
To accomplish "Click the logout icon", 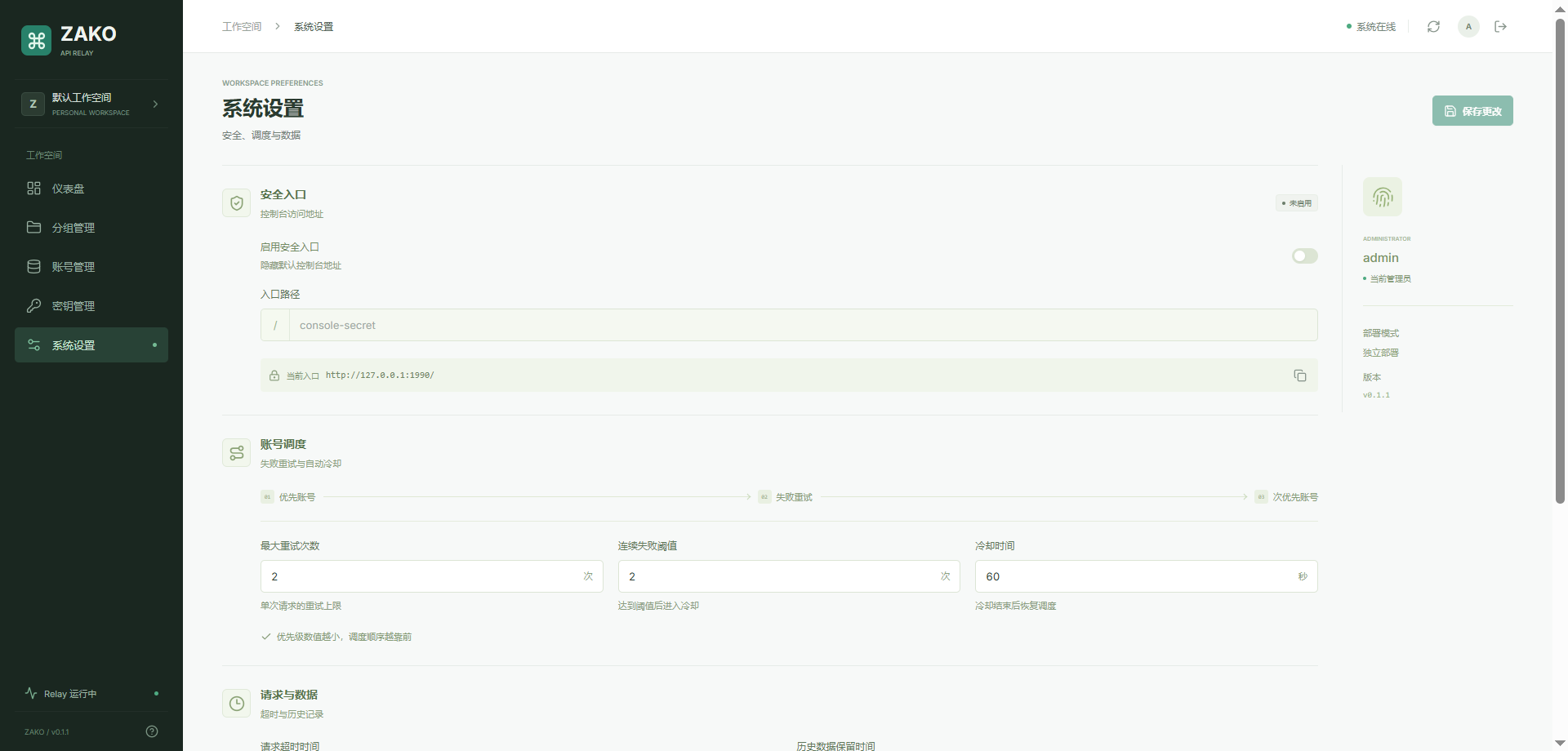I will (1500, 27).
